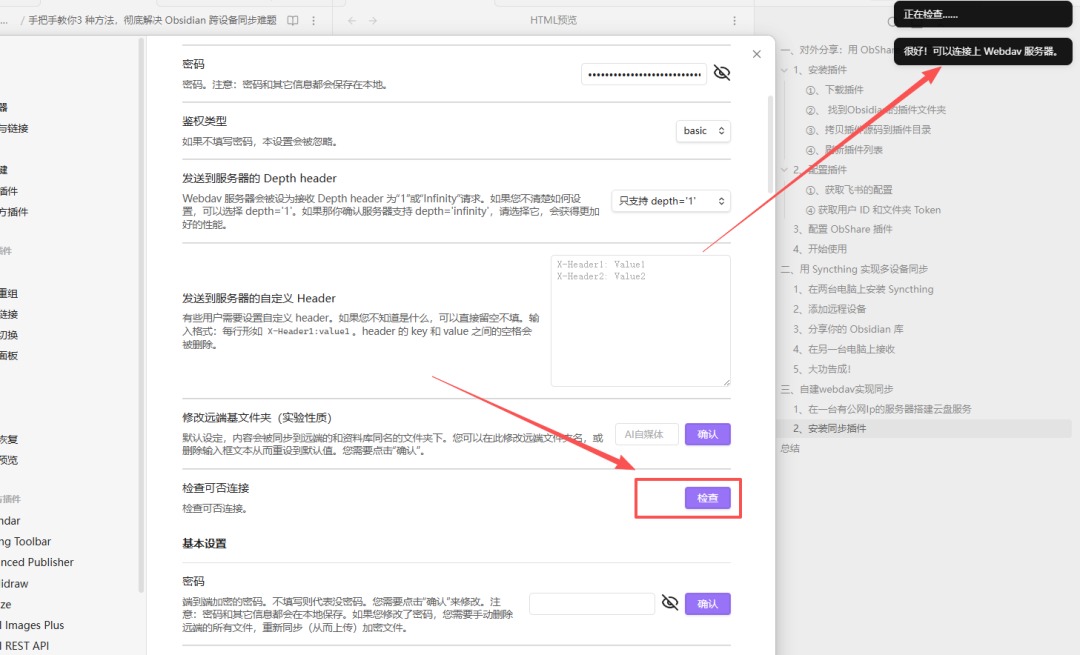
Task: Select the HTML预览 tab title
Action: coord(553,21)
